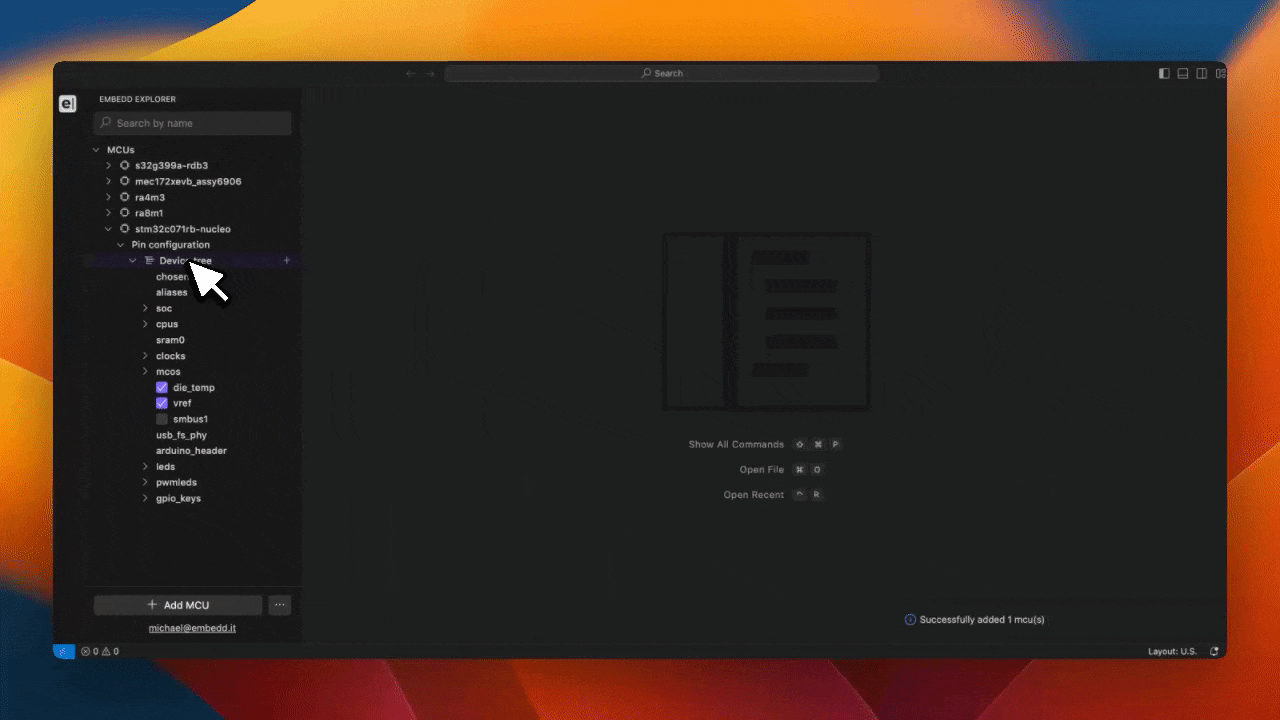
Task: Expand the soc node
Action: click(146, 308)
